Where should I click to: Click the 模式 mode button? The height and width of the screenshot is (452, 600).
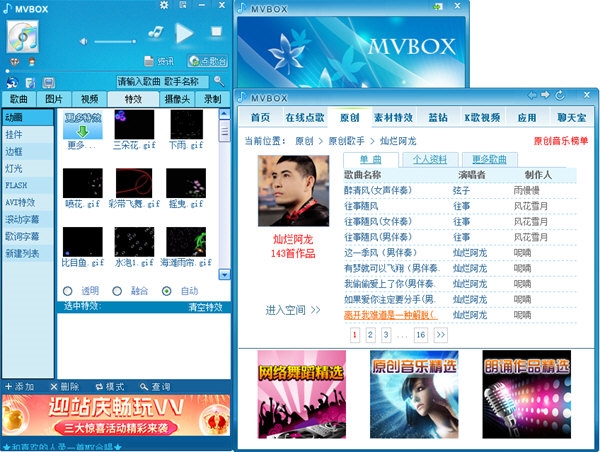tap(110, 387)
